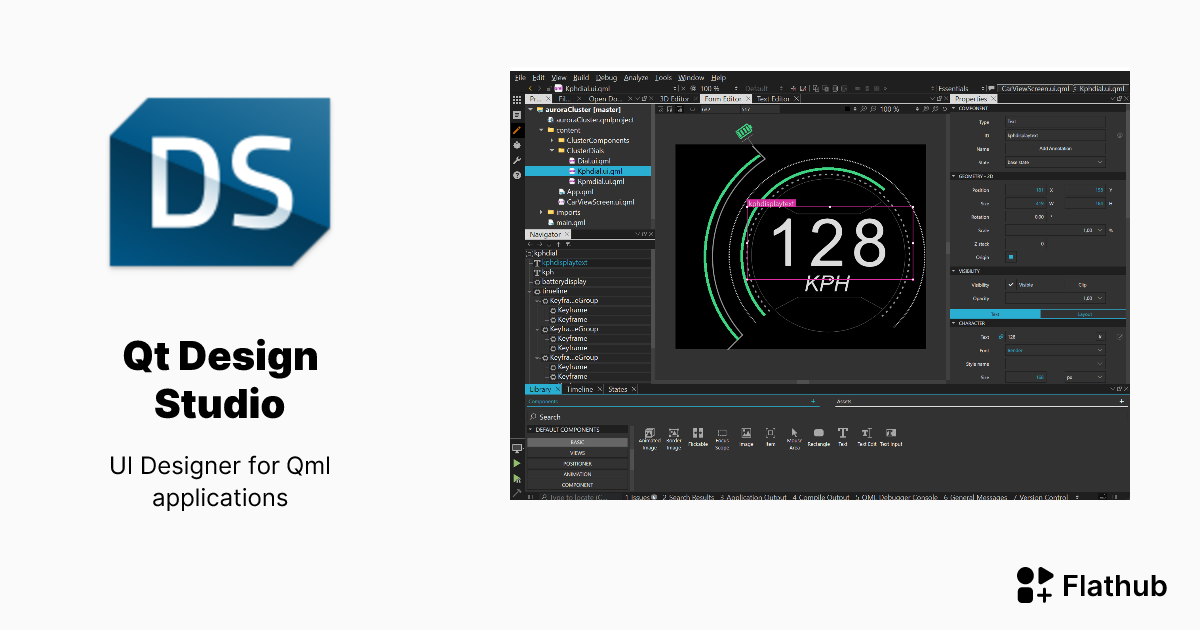Click the Origin color swatch in Geometry
The width and height of the screenshot is (1200, 630).
click(x=1010, y=257)
